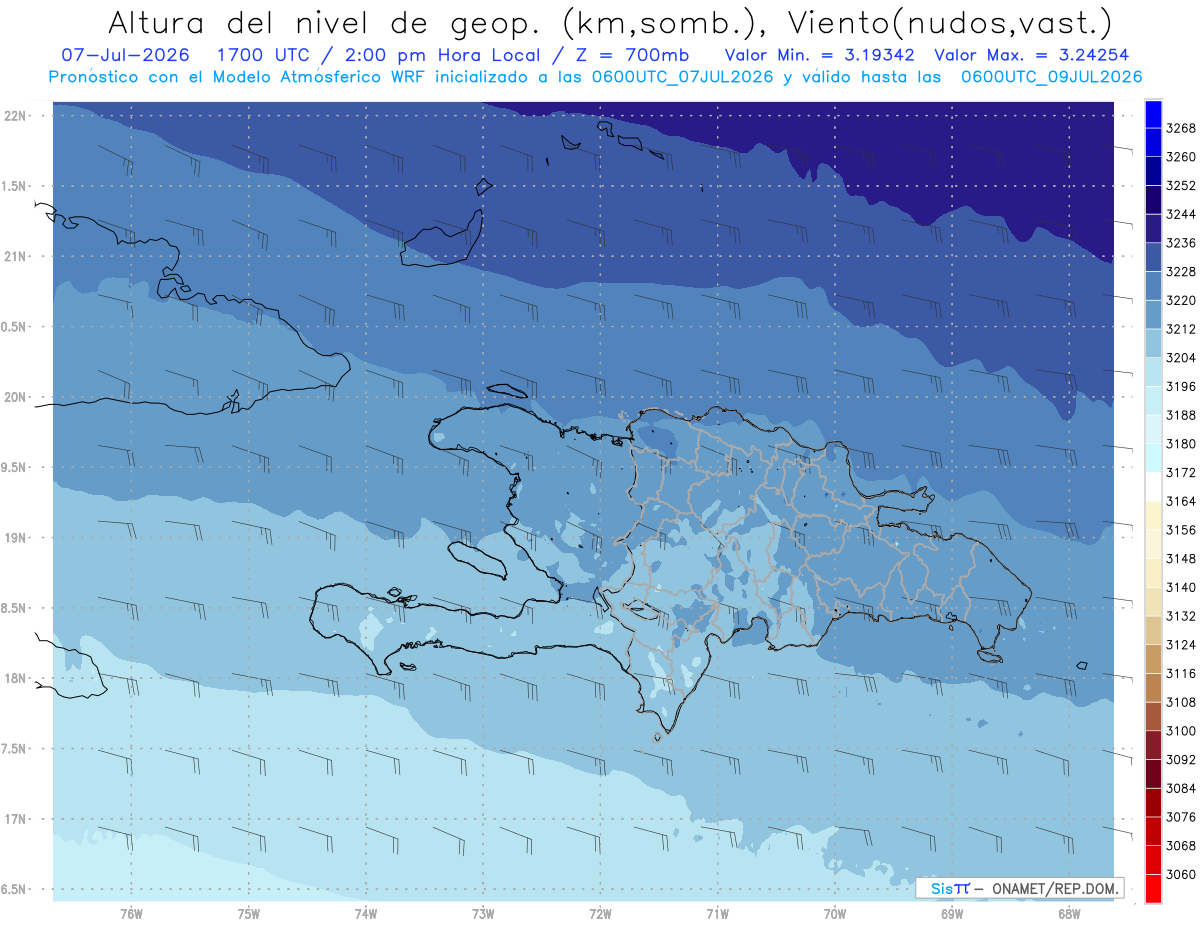
Task: Click the '68W' longitude label
Action: pos(1069,913)
